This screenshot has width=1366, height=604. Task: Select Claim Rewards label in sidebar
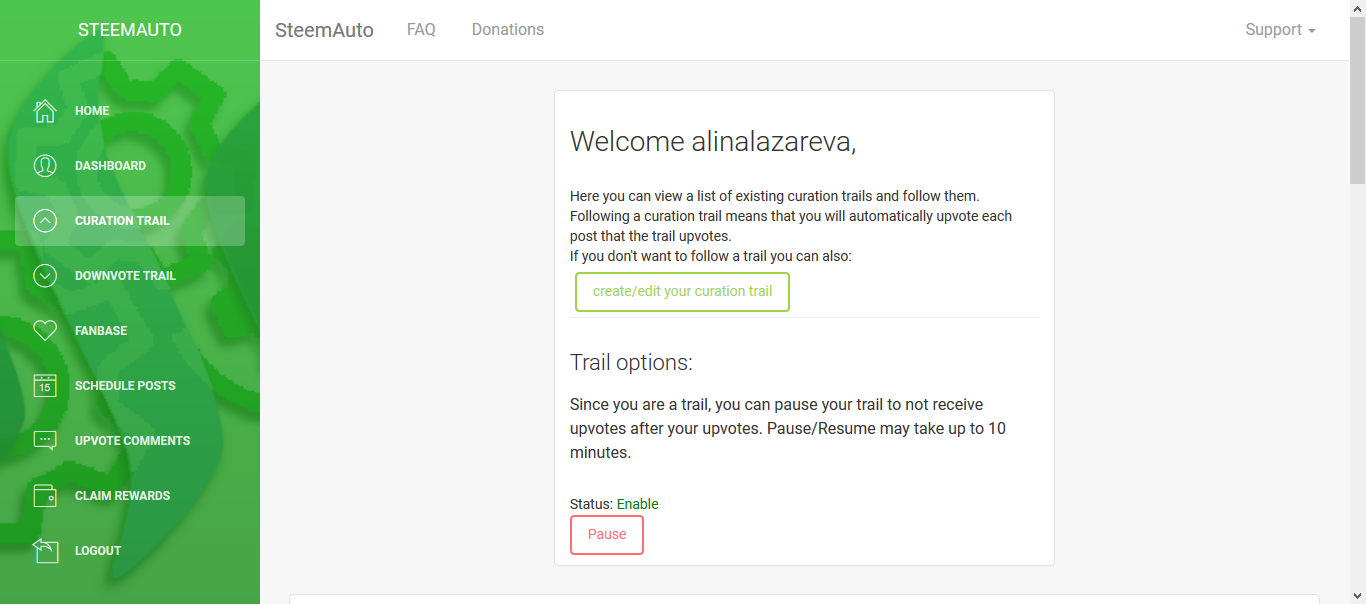(x=122, y=496)
